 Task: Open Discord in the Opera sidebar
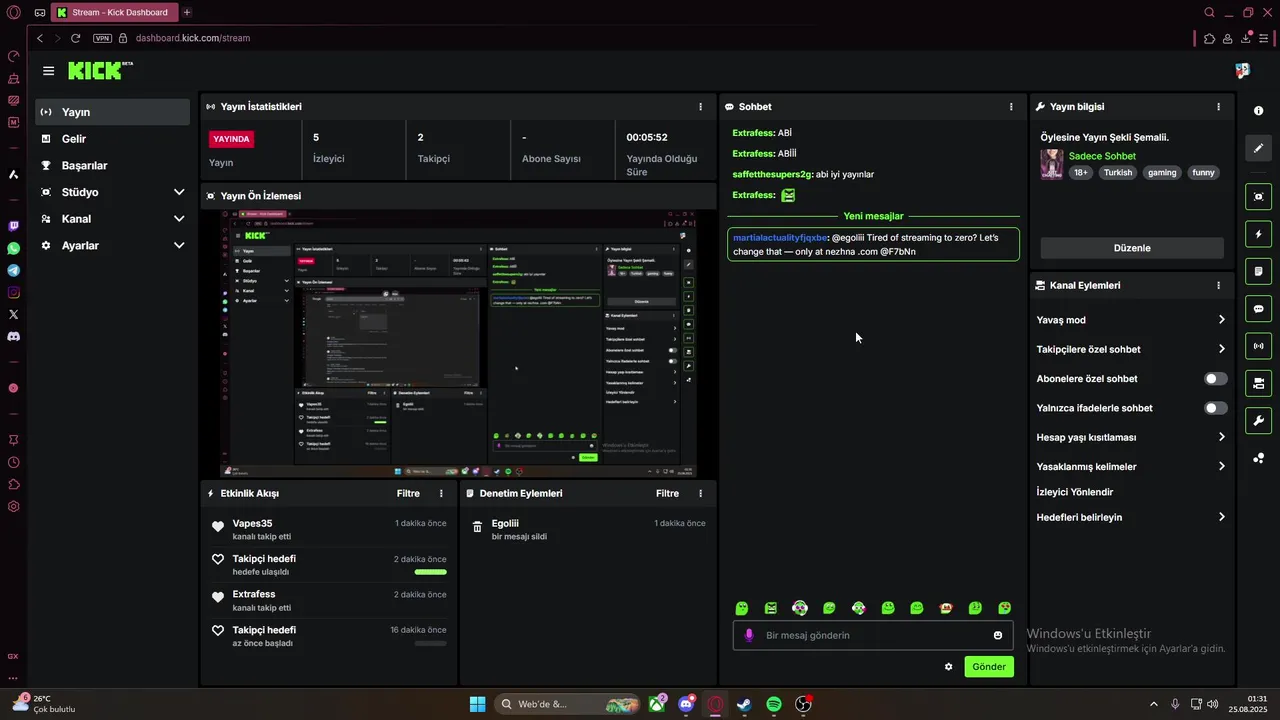pyautogui.click(x=13, y=336)
